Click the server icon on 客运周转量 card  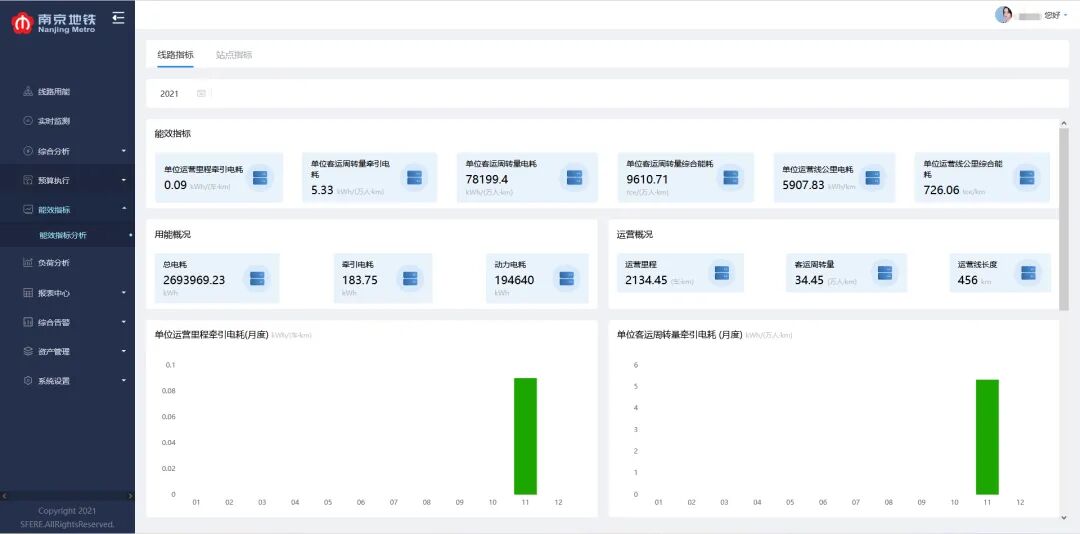tap(884, 273)
